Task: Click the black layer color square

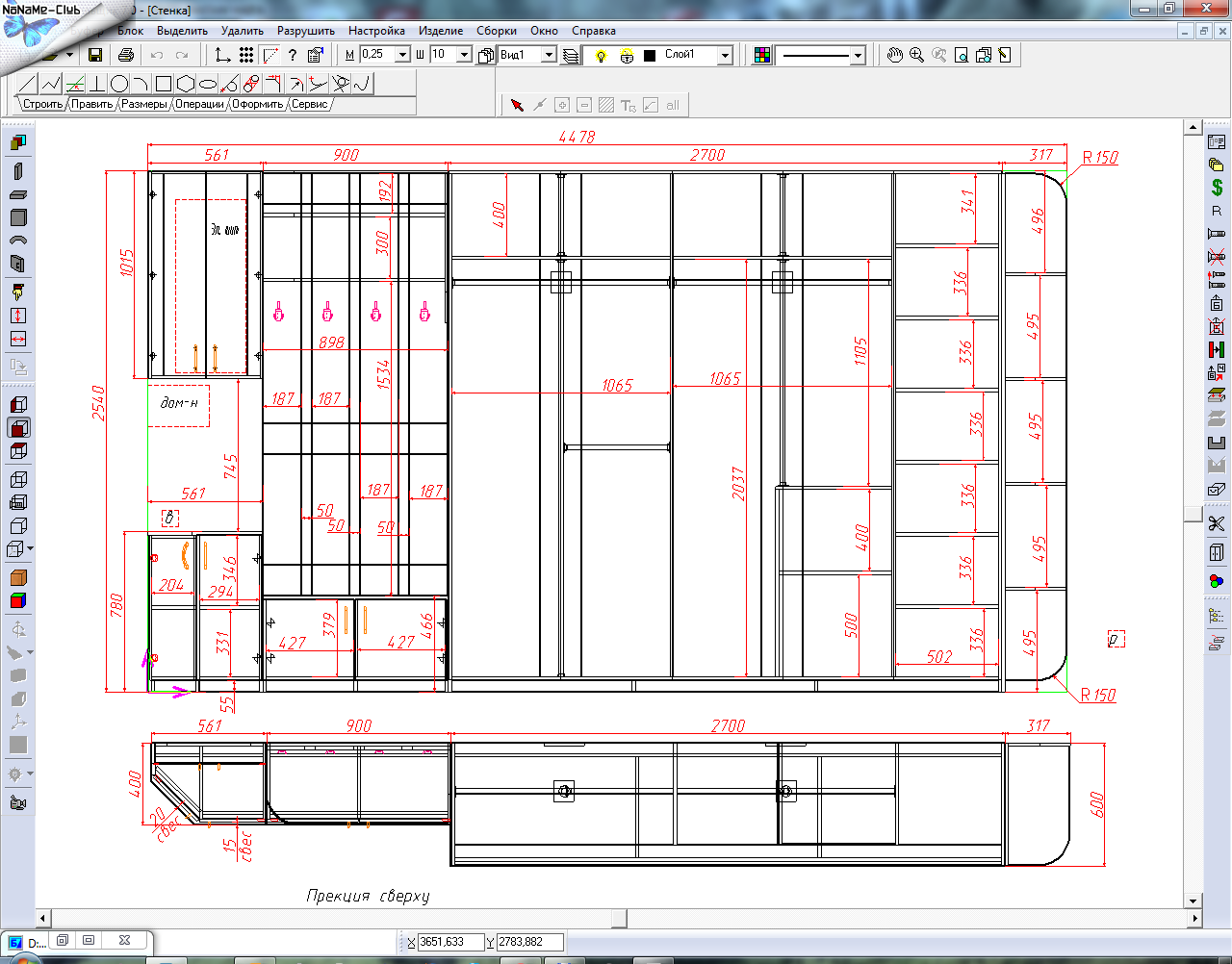Action: (650, 55)
